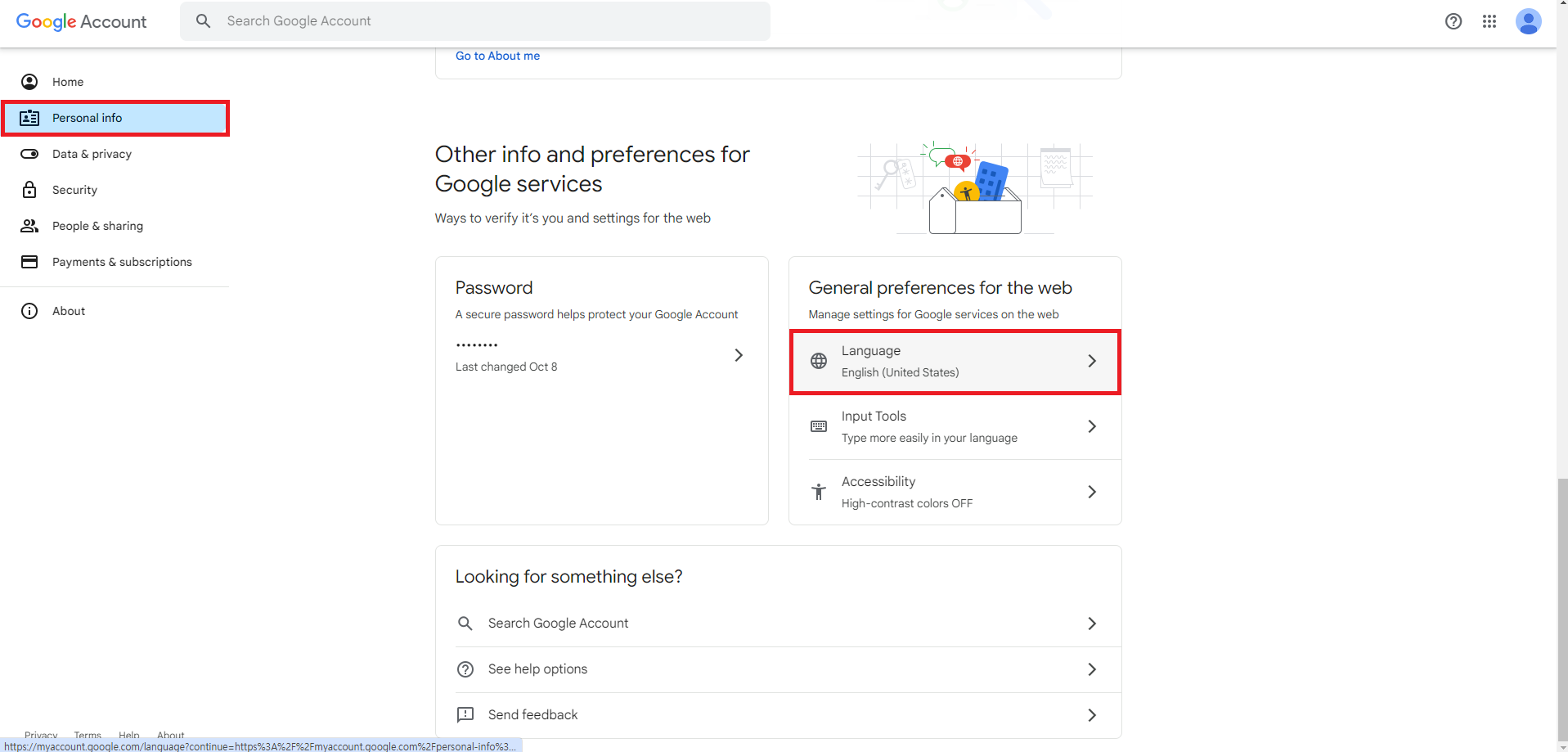Screen dimensions: 1568x752
Task: Open the Accessibility row chevron
Action: 1092,492
